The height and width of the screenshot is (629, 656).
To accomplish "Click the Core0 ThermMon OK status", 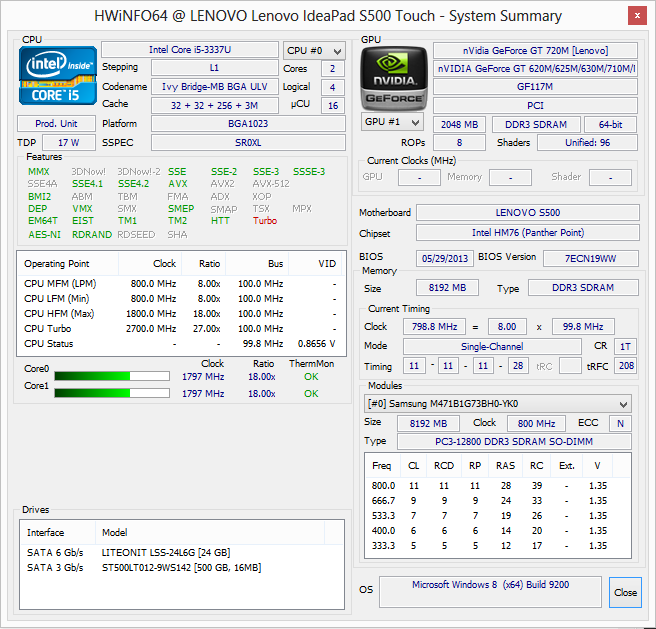I will point(311,377).
